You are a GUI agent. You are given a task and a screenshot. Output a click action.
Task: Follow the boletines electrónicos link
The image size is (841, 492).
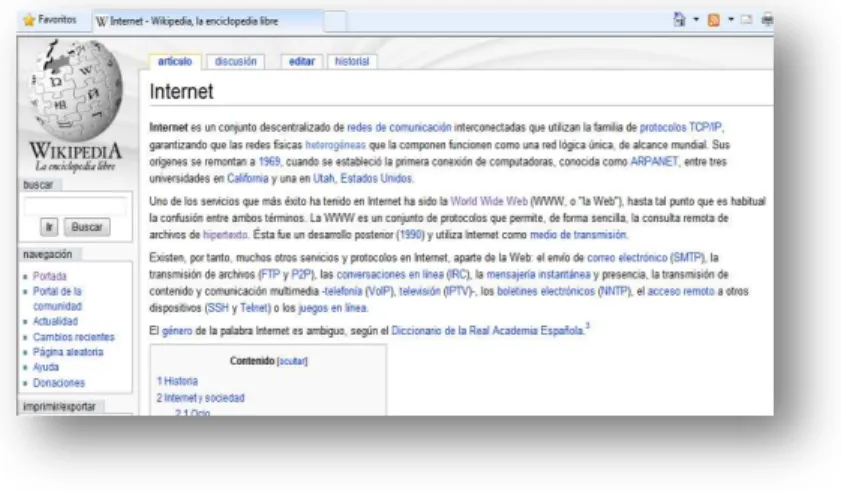[x=546, y=291]
